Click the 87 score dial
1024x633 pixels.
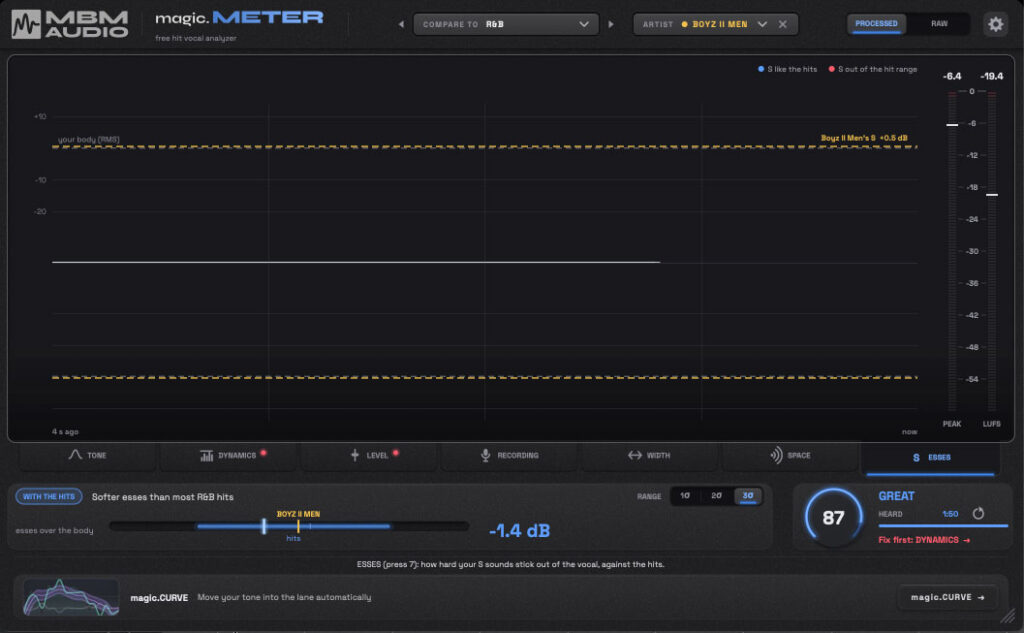tap(833, 517)
